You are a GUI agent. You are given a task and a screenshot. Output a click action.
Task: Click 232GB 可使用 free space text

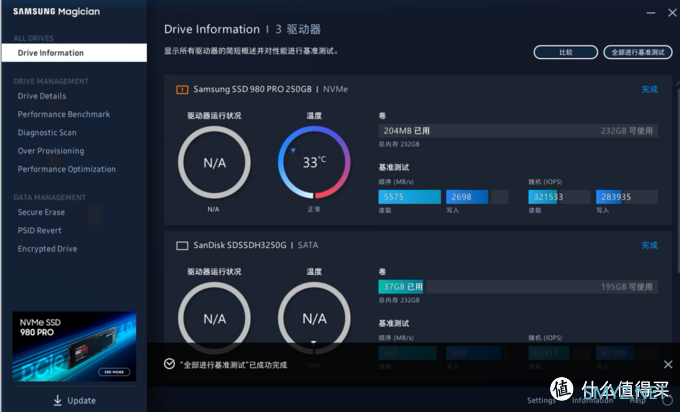point(627,131)
